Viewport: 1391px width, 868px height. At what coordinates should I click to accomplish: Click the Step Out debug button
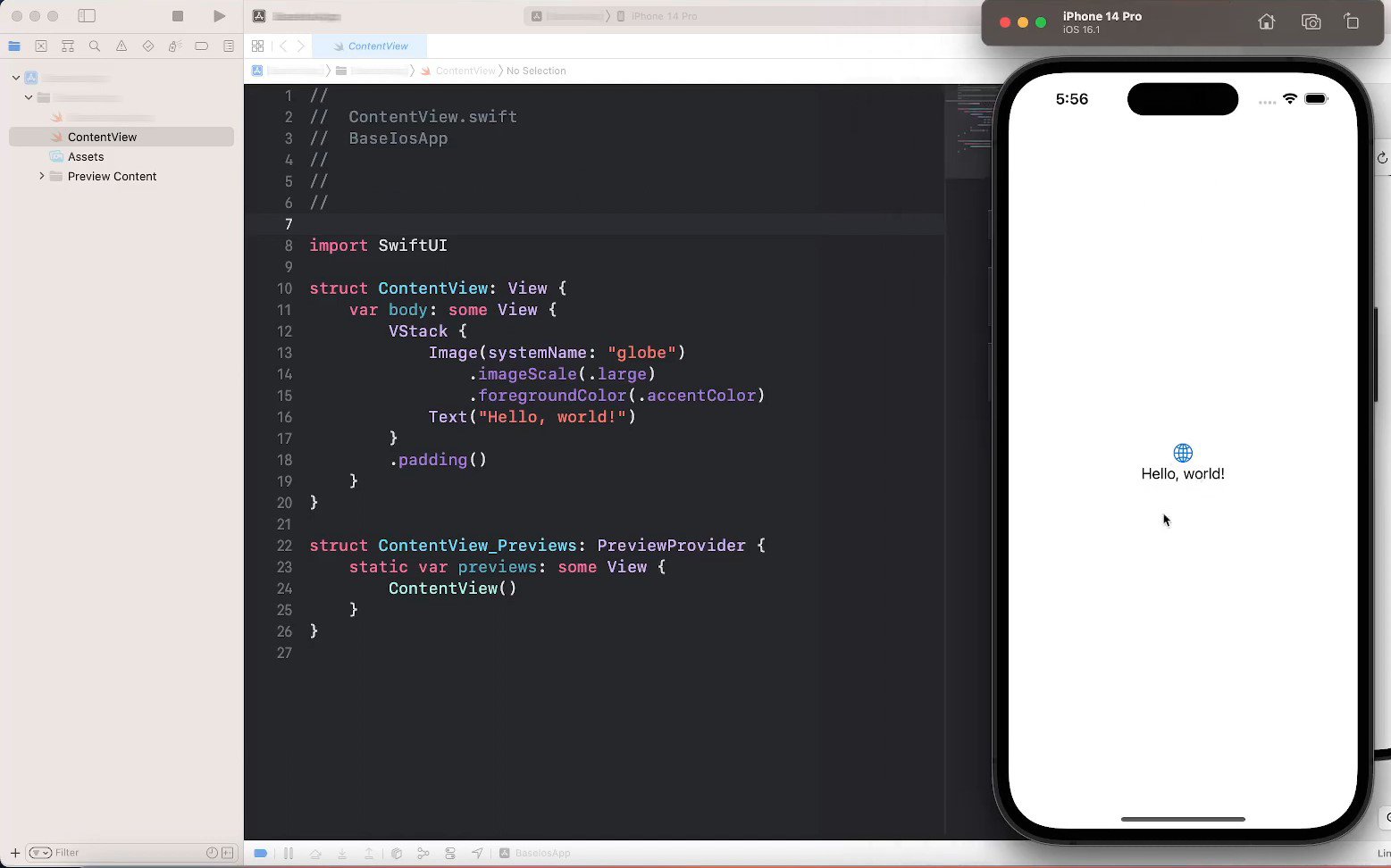369,854
